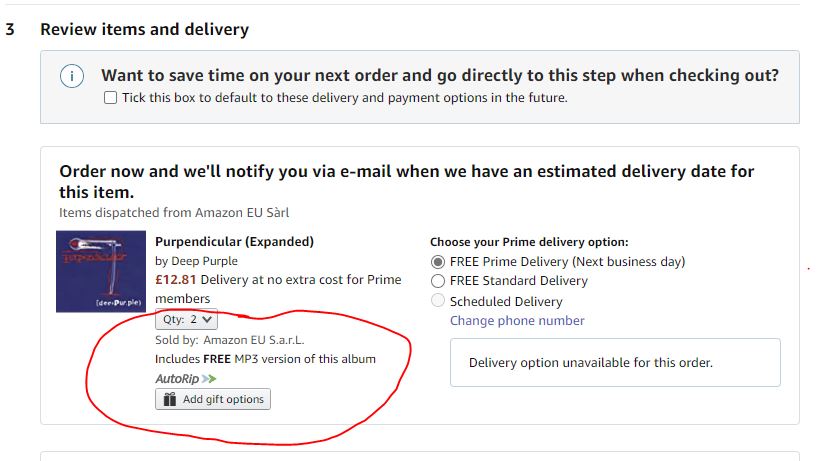This screenshot has width=826, height=461.
Task: Open the Purpendicular (Expanded) product title
Action: click(234, 241)
